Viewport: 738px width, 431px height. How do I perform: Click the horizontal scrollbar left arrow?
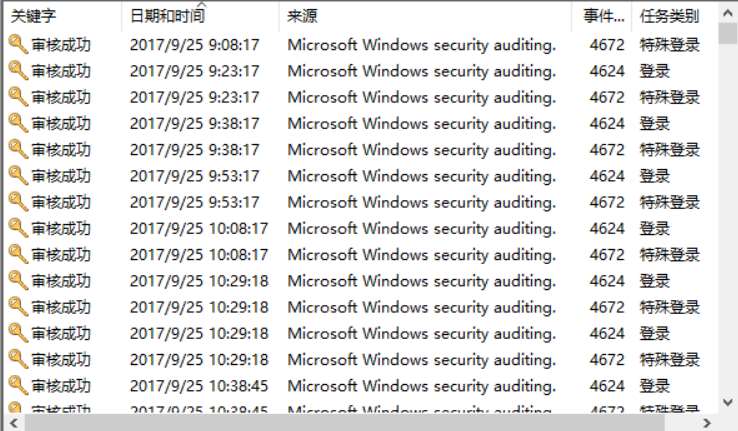point(14,423)
